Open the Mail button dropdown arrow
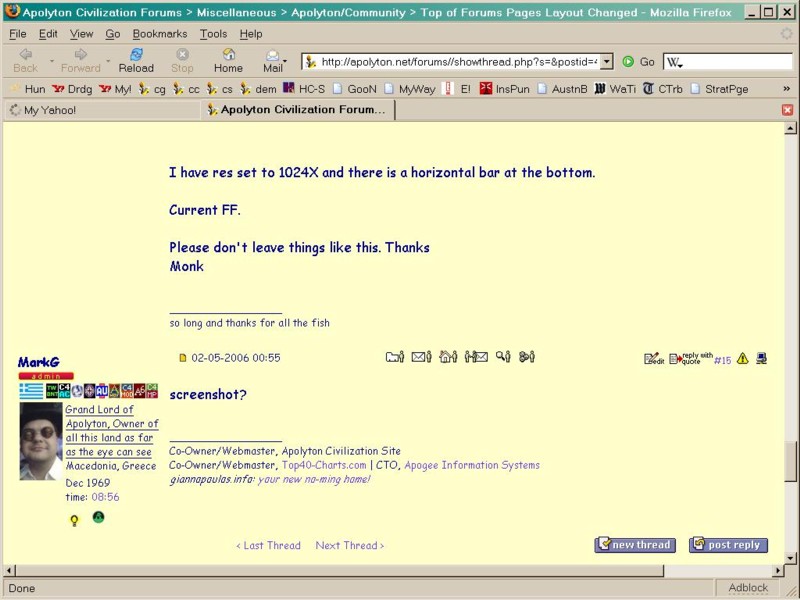 (x=285, y=62)
